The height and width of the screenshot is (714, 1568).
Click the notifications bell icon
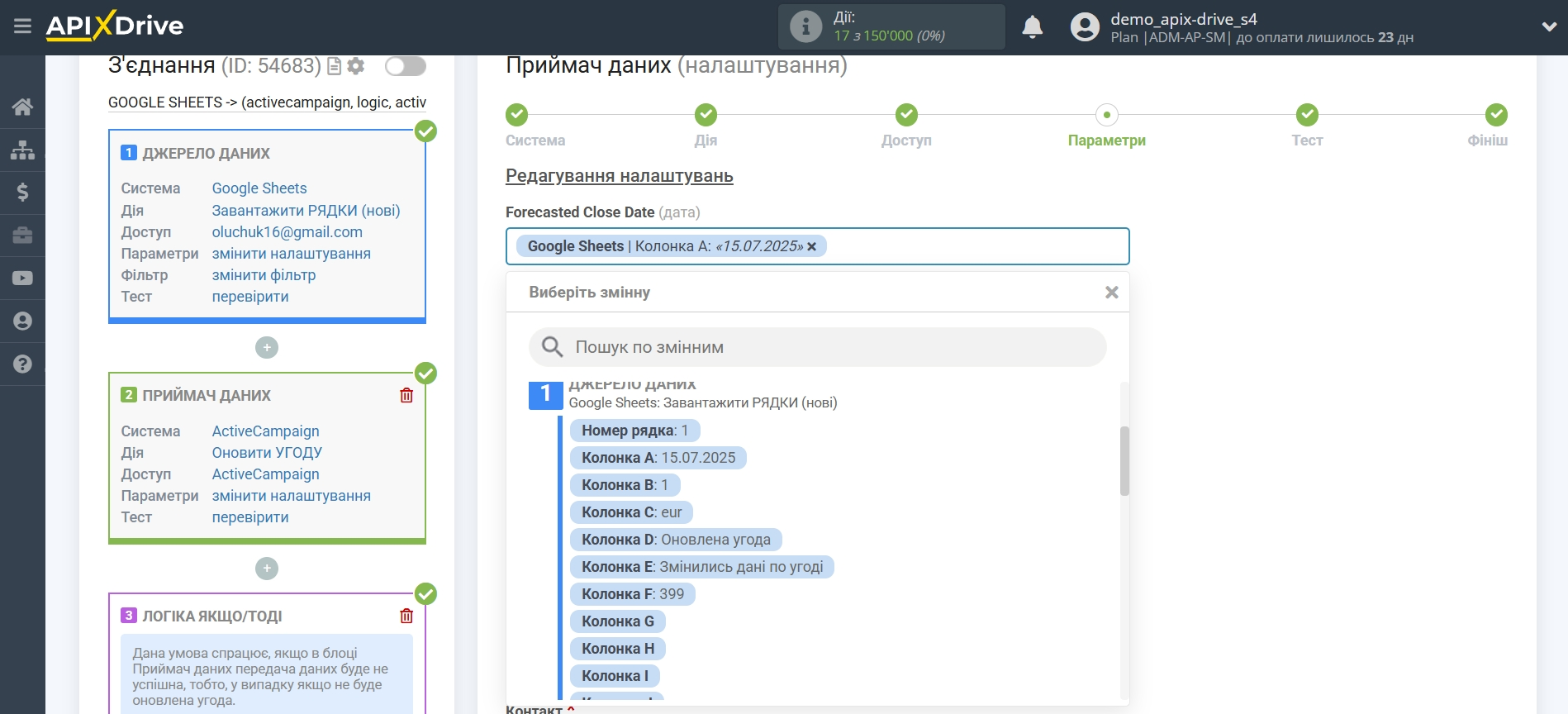pyautogui.click(x=1032, y=27)
